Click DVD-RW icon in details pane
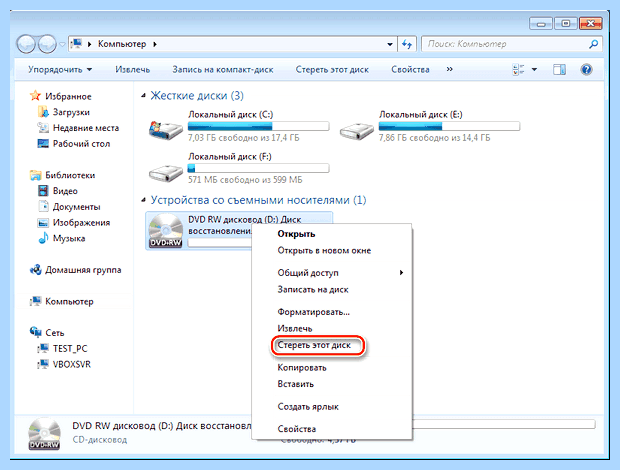The height and width of the screenshot is (470, 620). (x=44, y=434)
